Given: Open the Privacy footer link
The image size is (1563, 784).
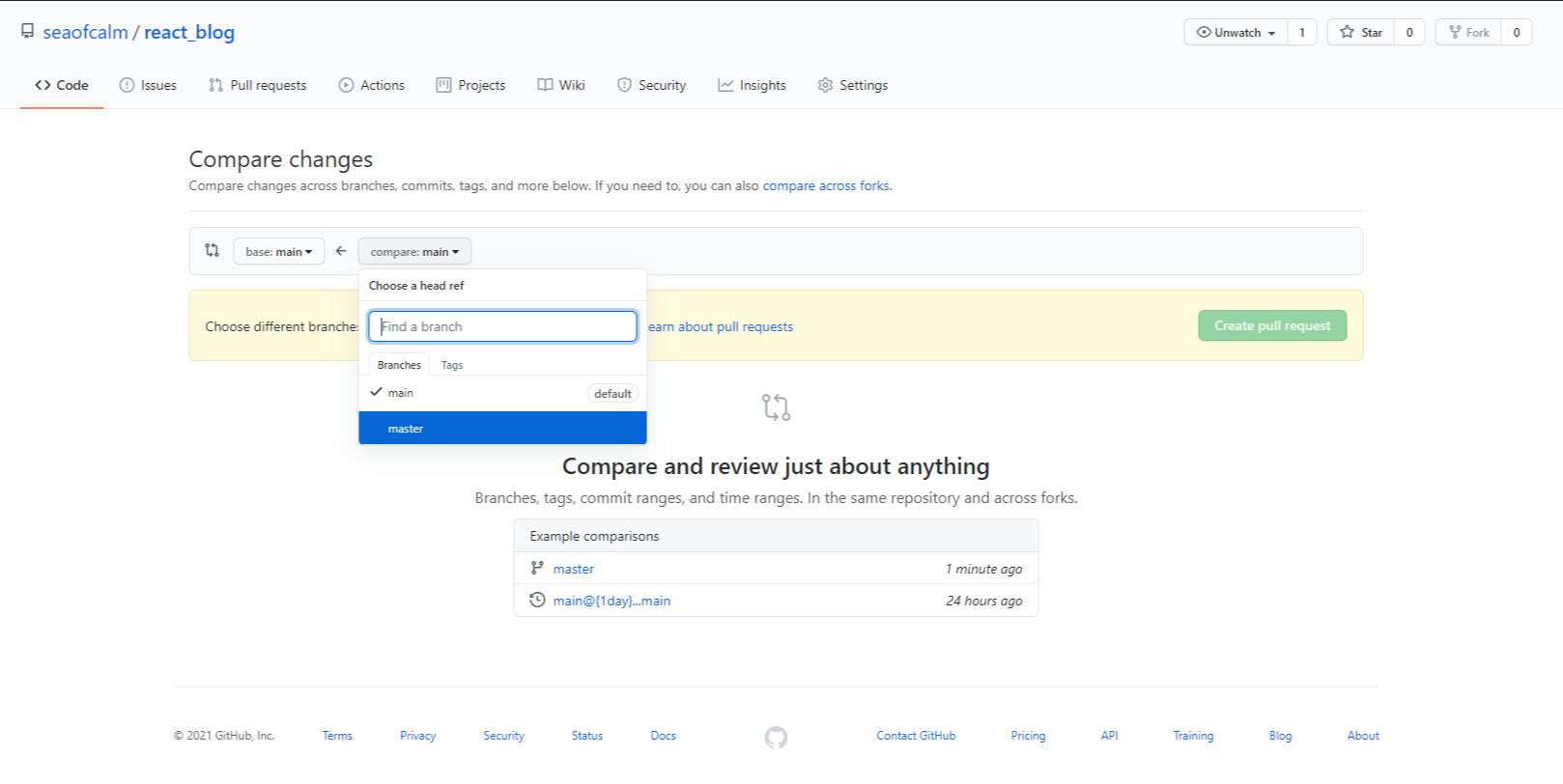Looking at the screenshot, I should (x=417, y=736).
